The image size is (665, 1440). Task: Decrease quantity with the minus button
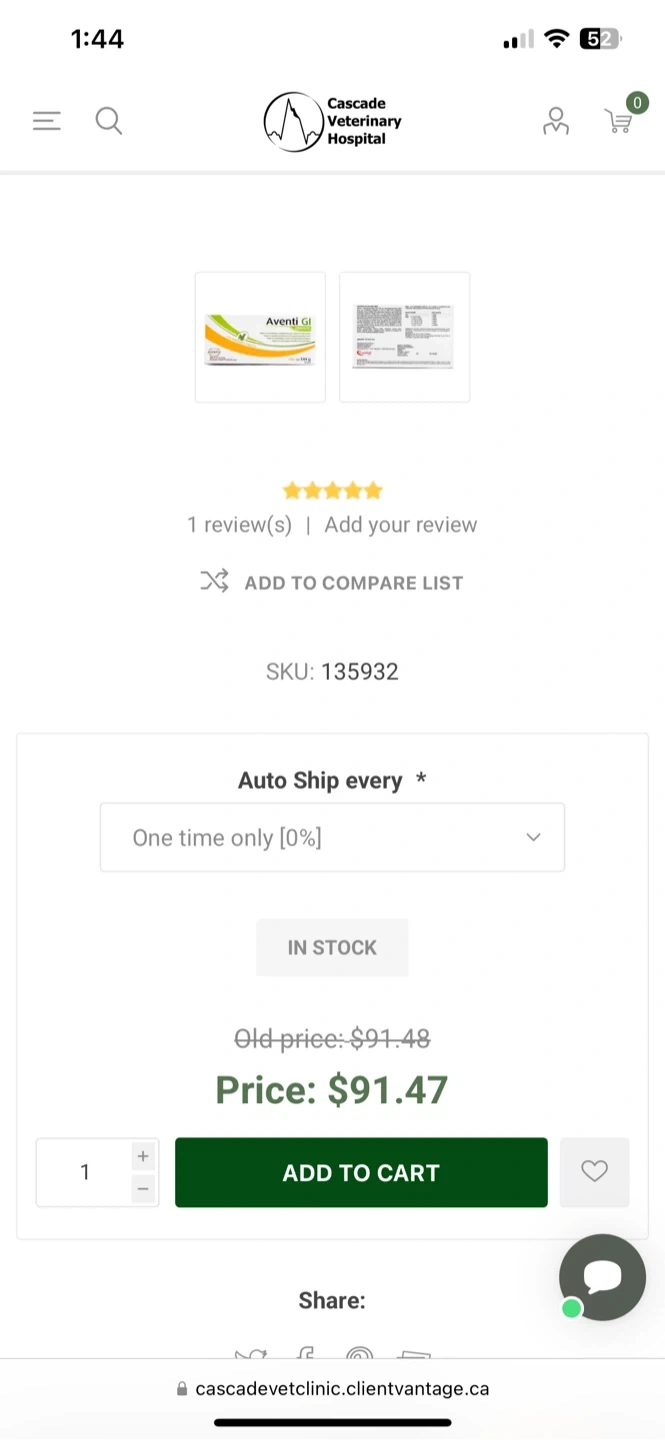pos(143,1189)
